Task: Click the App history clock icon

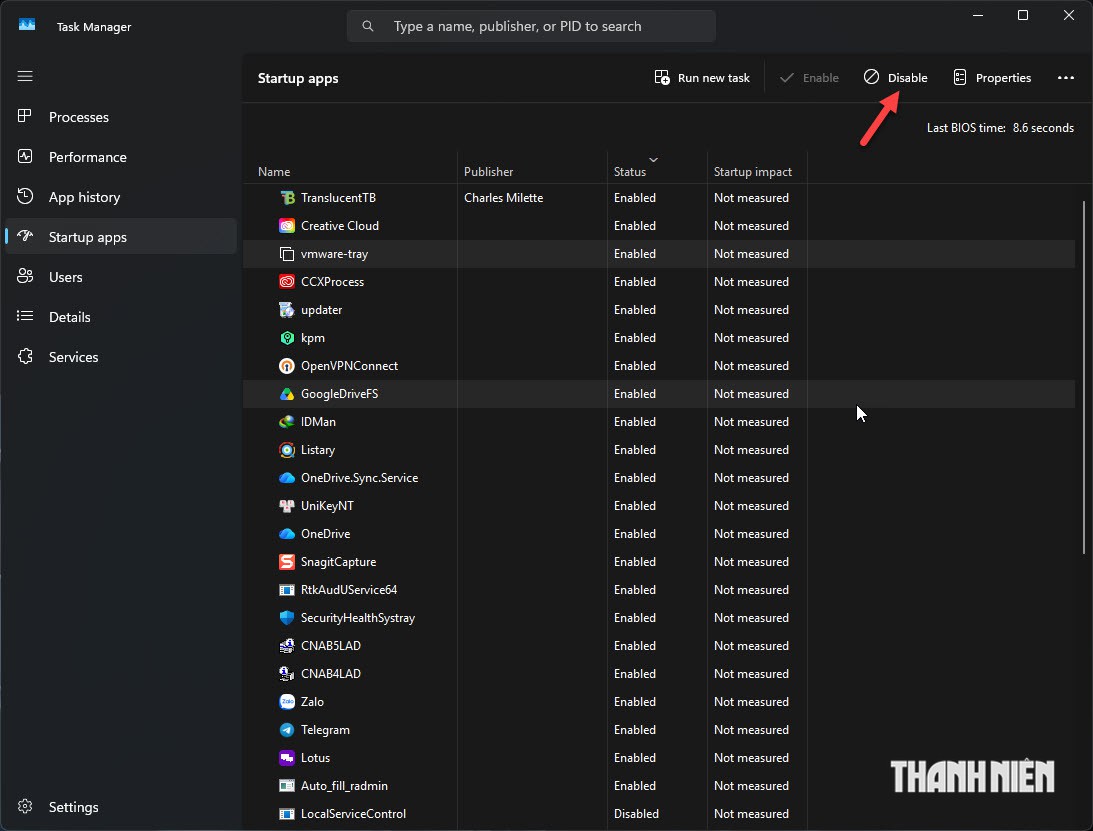Action: [x=25, y=197]
